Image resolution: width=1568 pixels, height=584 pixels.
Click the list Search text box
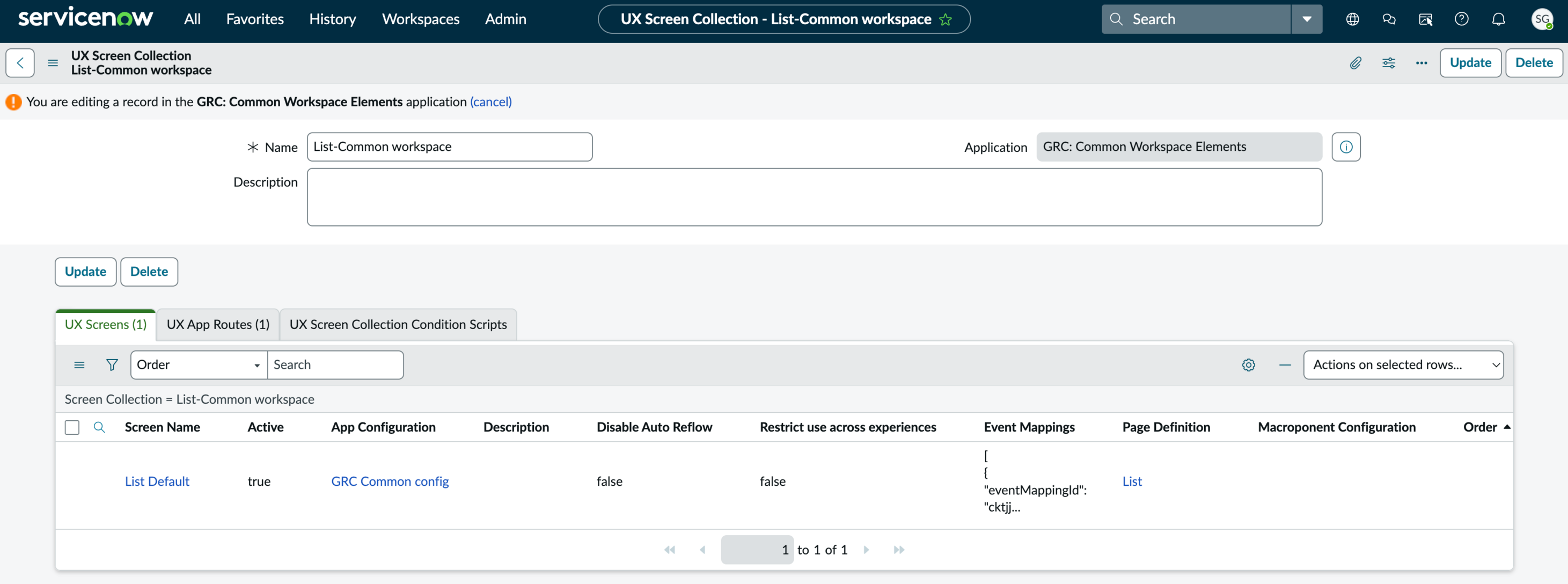click(x=335, y=365)
